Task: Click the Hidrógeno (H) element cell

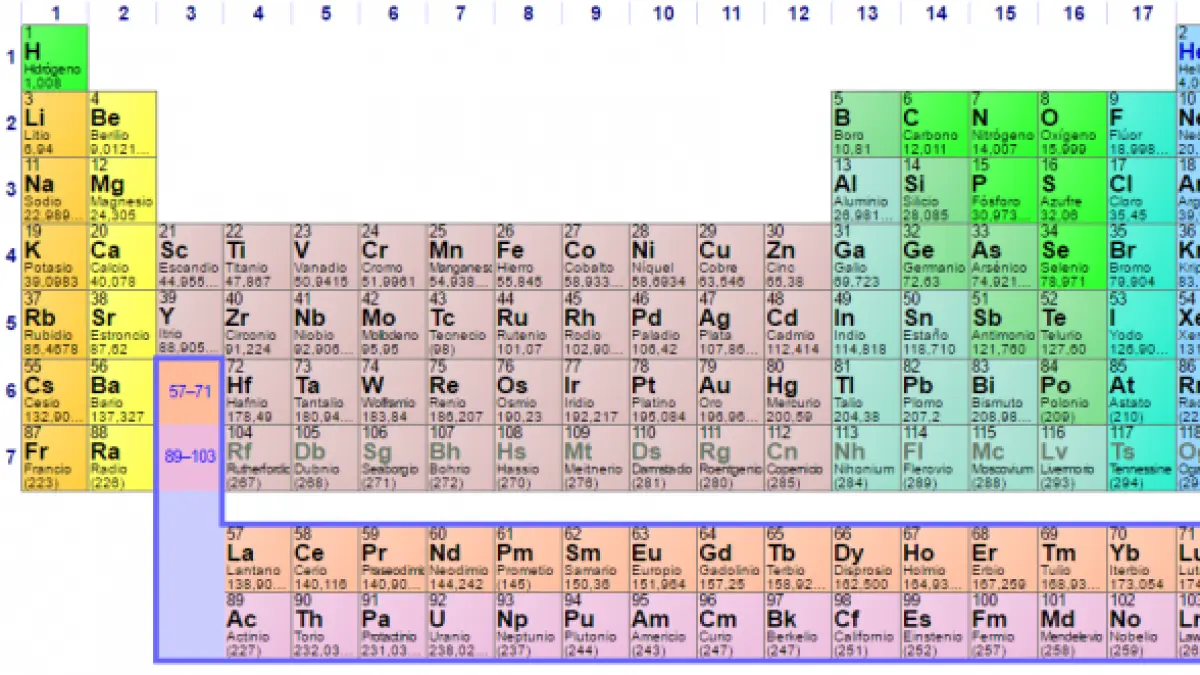Action: pyautogui.click(x=55, y=58)
